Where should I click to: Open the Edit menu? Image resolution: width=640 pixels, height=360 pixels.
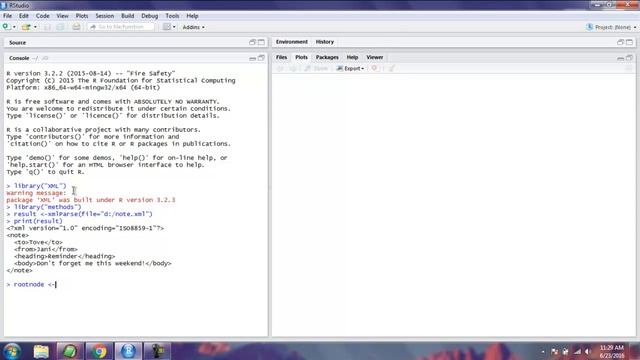pyautogui.click(x=24, y=16)
